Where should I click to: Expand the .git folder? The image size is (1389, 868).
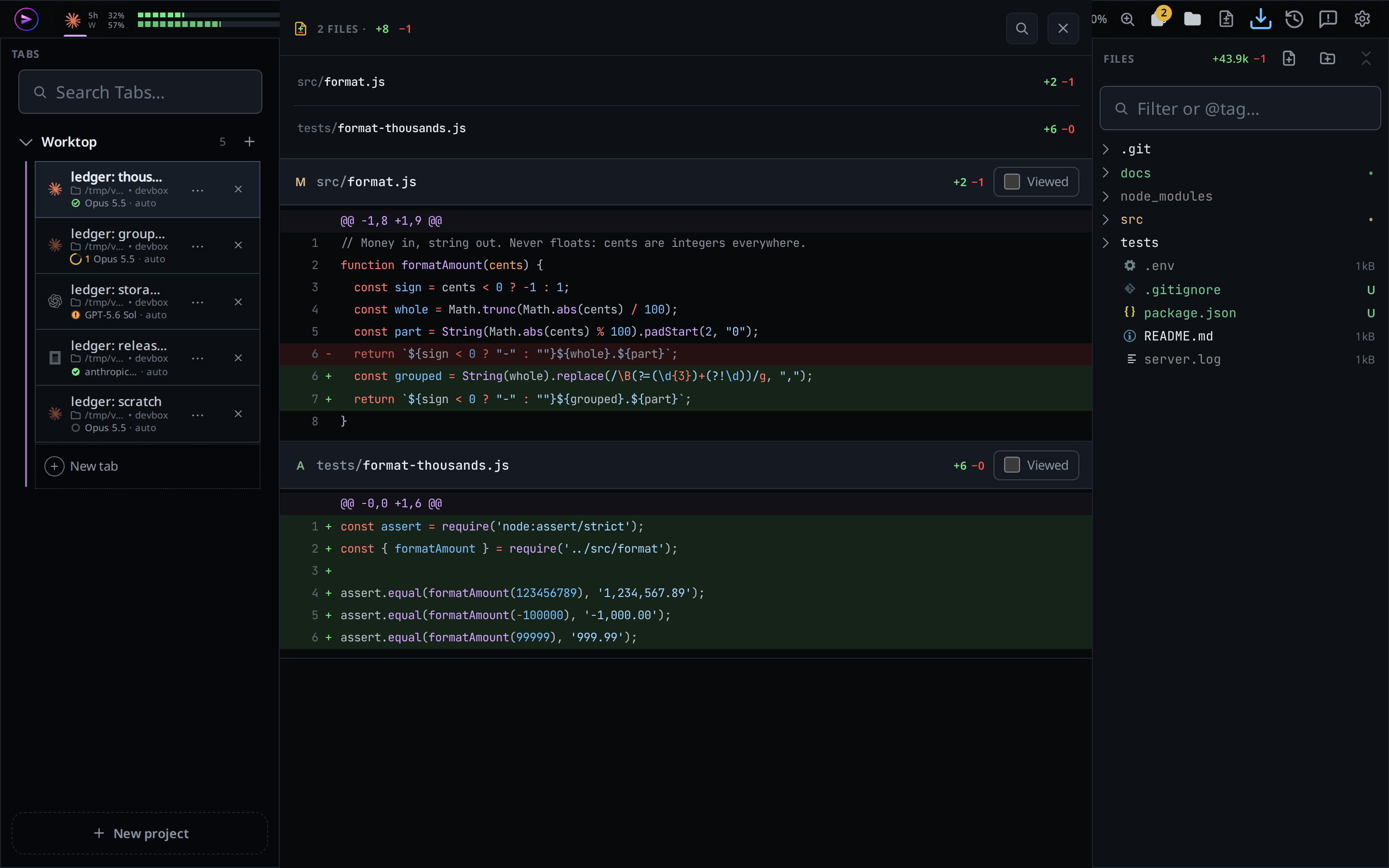[1106, 149]
